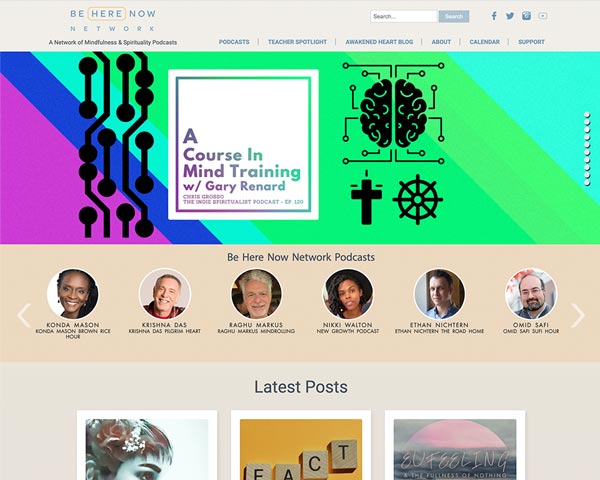
Task: Click the Search button
Action: coord(454,16)
